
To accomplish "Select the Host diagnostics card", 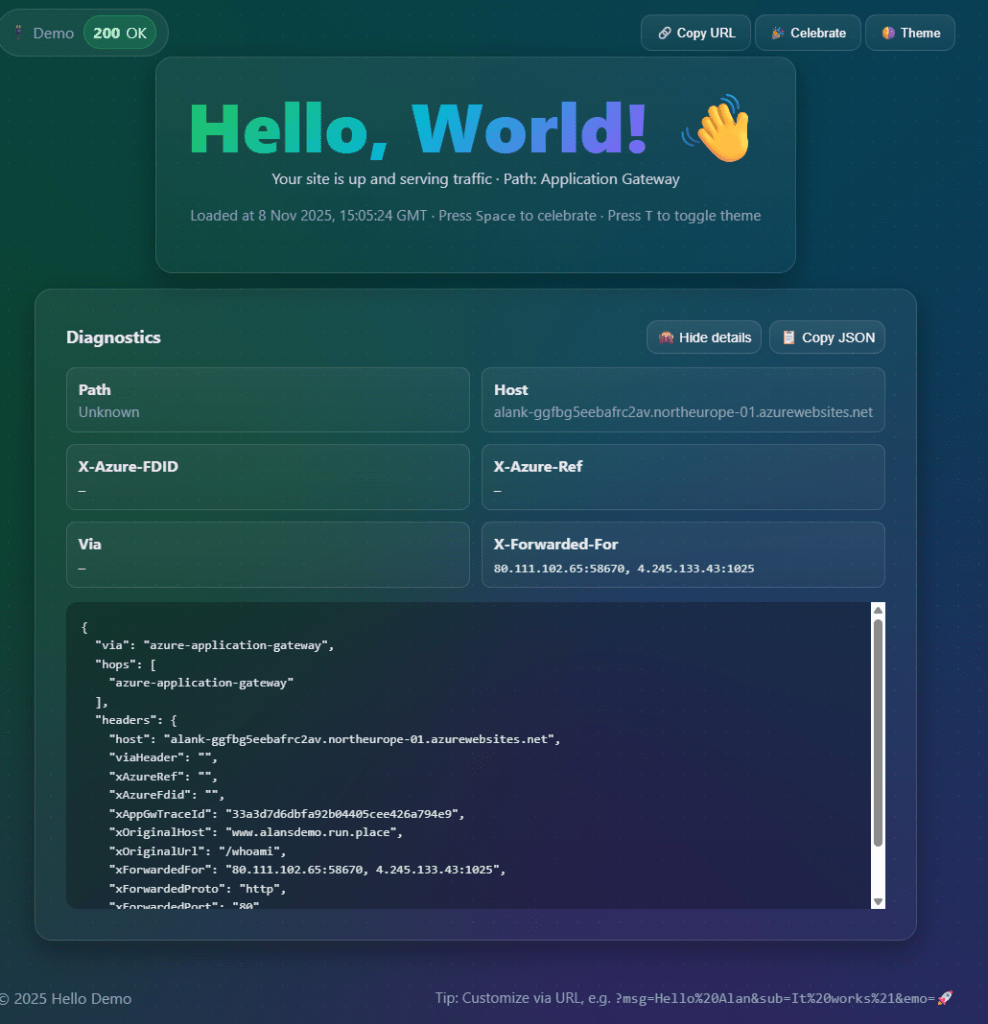I will (683, 400).
